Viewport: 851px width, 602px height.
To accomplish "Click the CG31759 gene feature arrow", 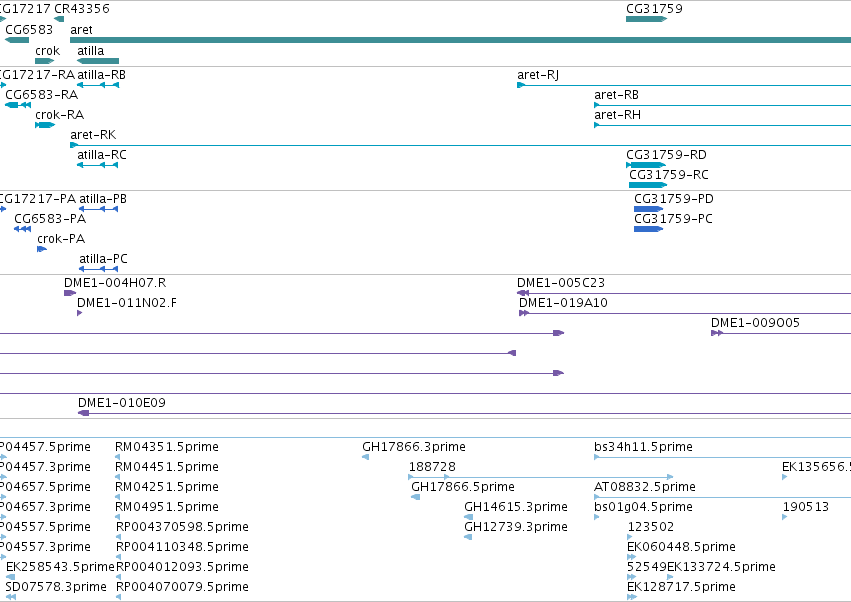I will pyautogui.click(x=646, y=19).
